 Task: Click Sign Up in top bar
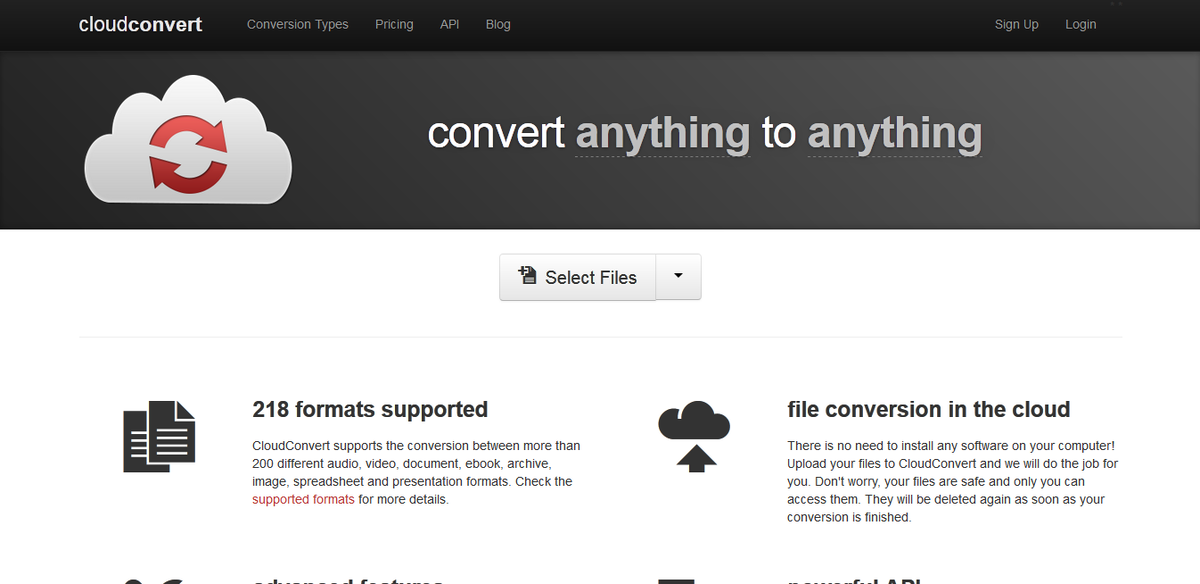(x=1016, y=24)
